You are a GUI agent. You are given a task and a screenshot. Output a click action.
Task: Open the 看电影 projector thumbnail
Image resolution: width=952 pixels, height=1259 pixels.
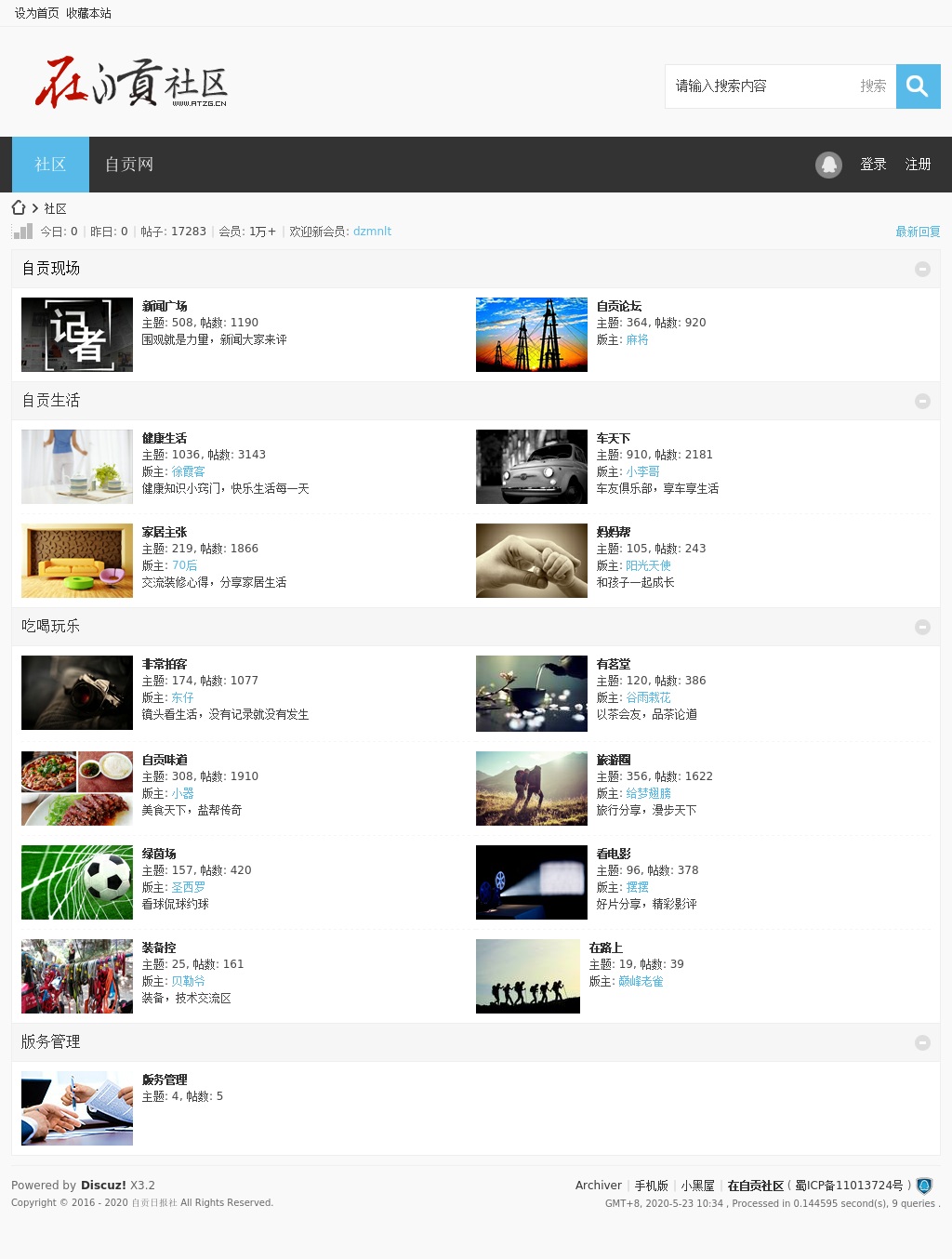tap(532, 882)
